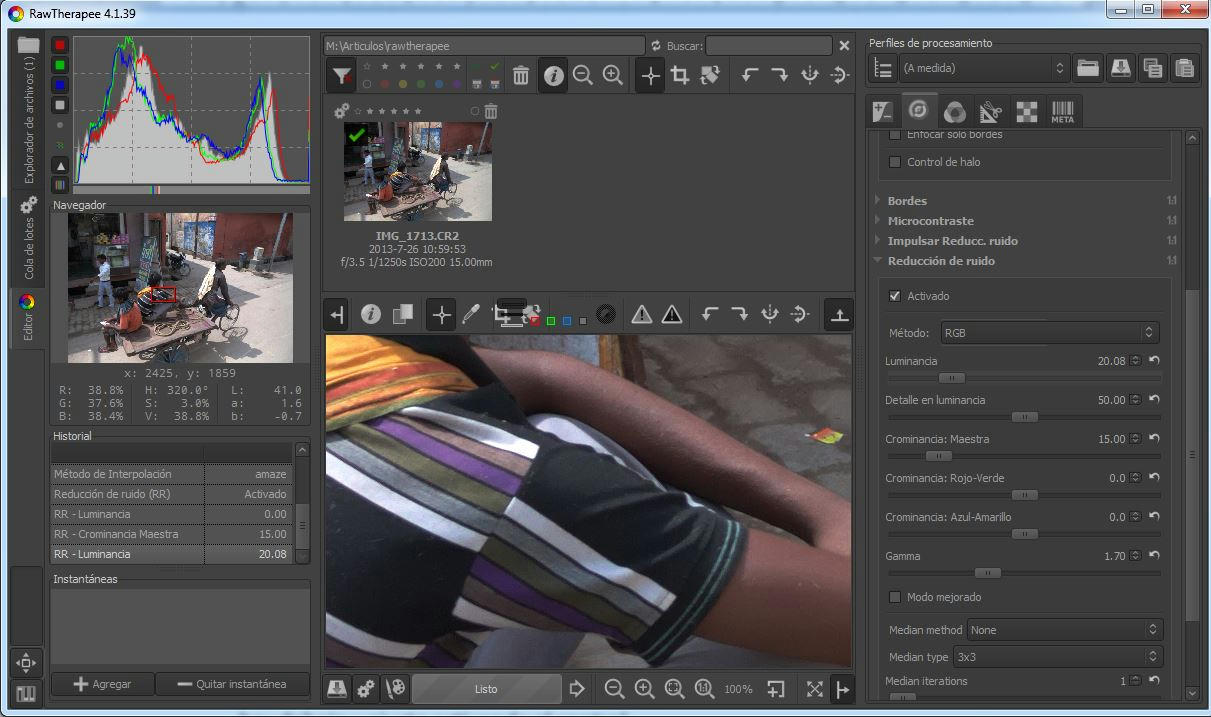This screenshot has height=717, width=1211.
Task: Switch to the Cola de lotes tab
Action: pyautogui.click(x=28, y=240)
